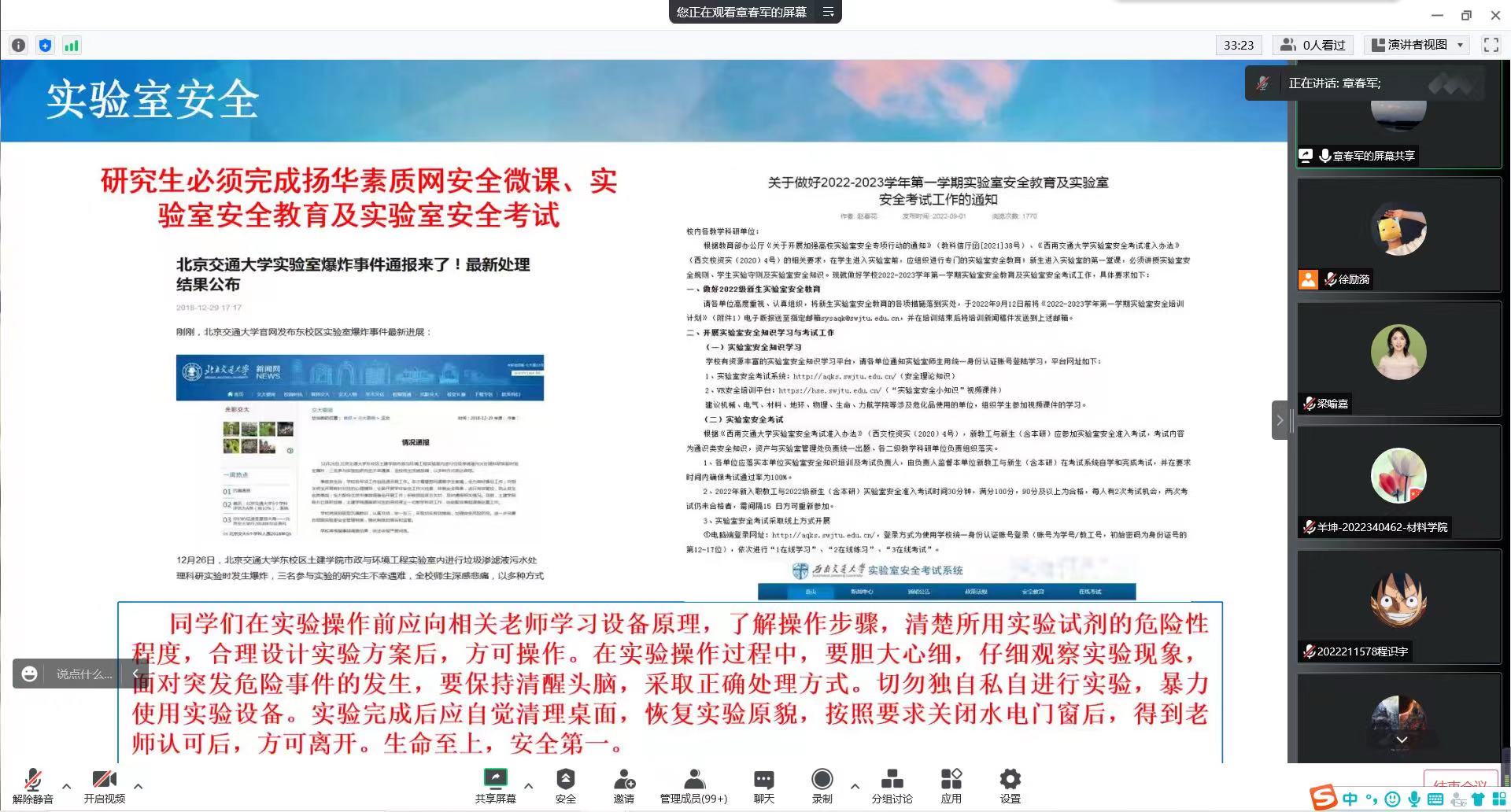Click the 解除静音 microphone icon
This screenshot has height=812, width=1511.
[x=32, y=781]
